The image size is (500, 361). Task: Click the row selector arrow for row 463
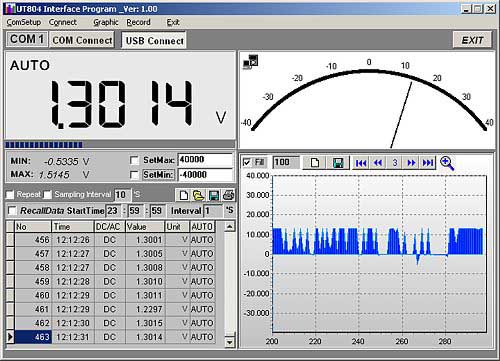pos(10,337)
